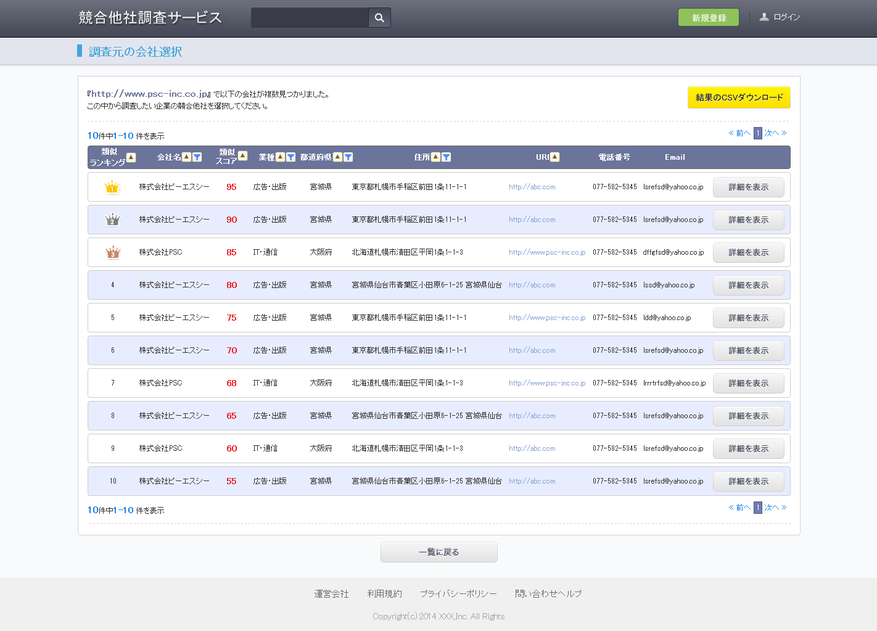Click email dffgfsd@yahoo.co.jp
This screenshot has height=631, width=877.
pos(673,252)
